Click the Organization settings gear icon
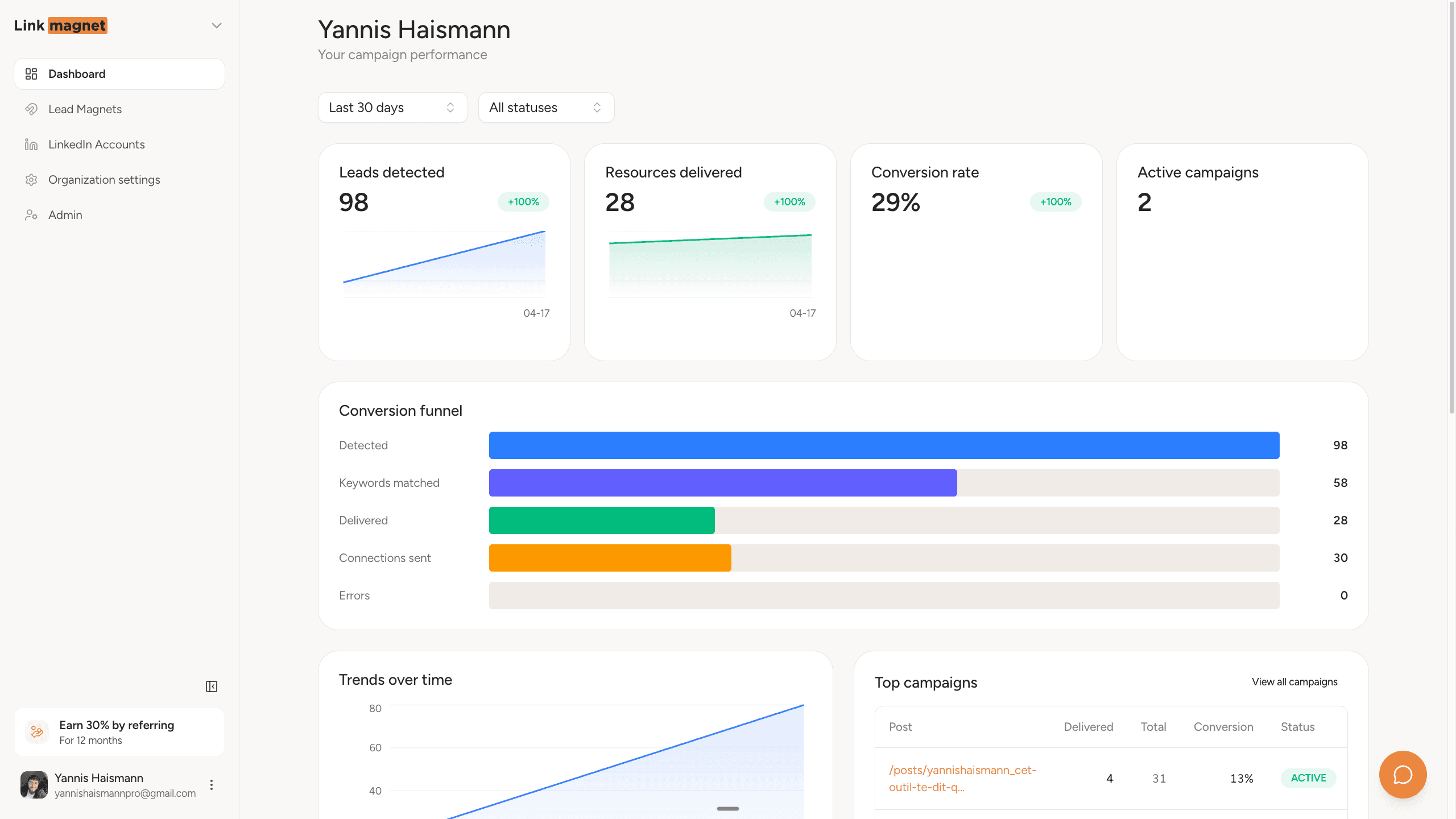 [31, 179]
